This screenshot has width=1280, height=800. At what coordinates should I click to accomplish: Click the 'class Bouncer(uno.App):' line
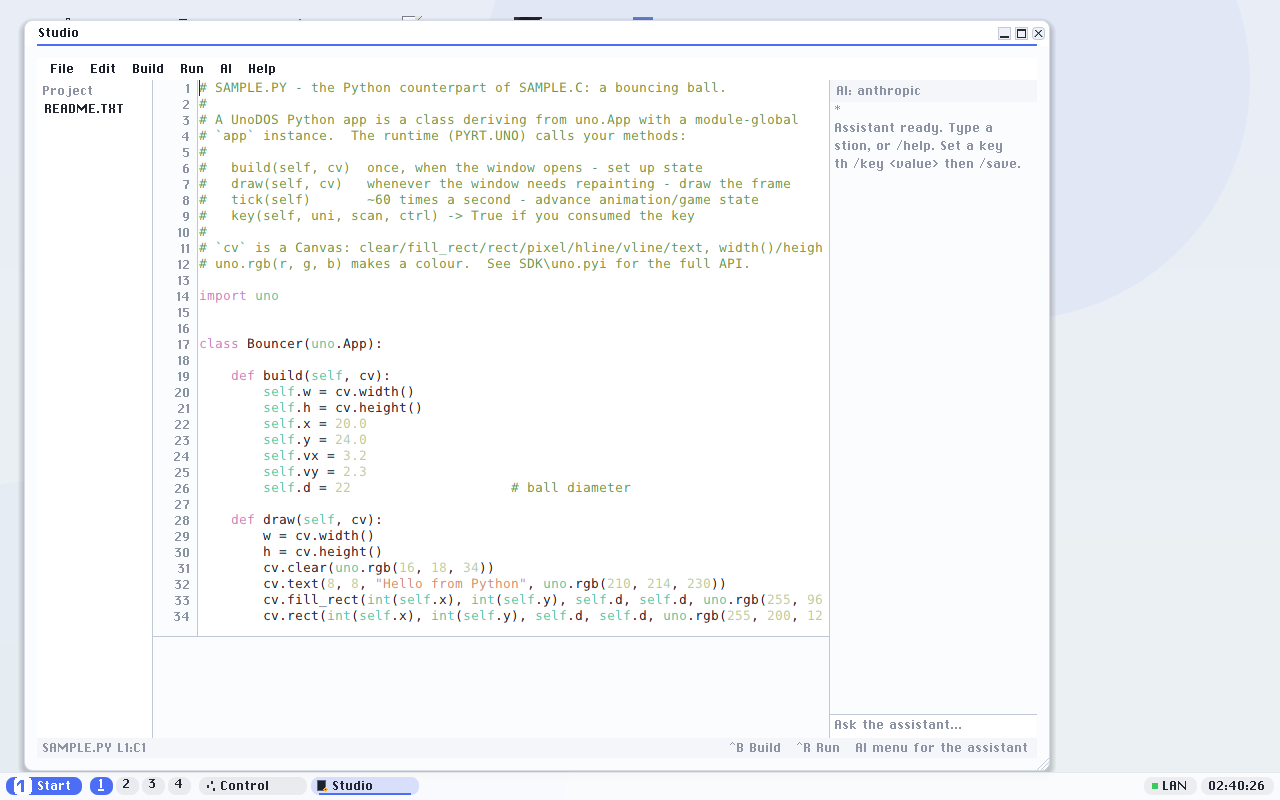[291, 344]
